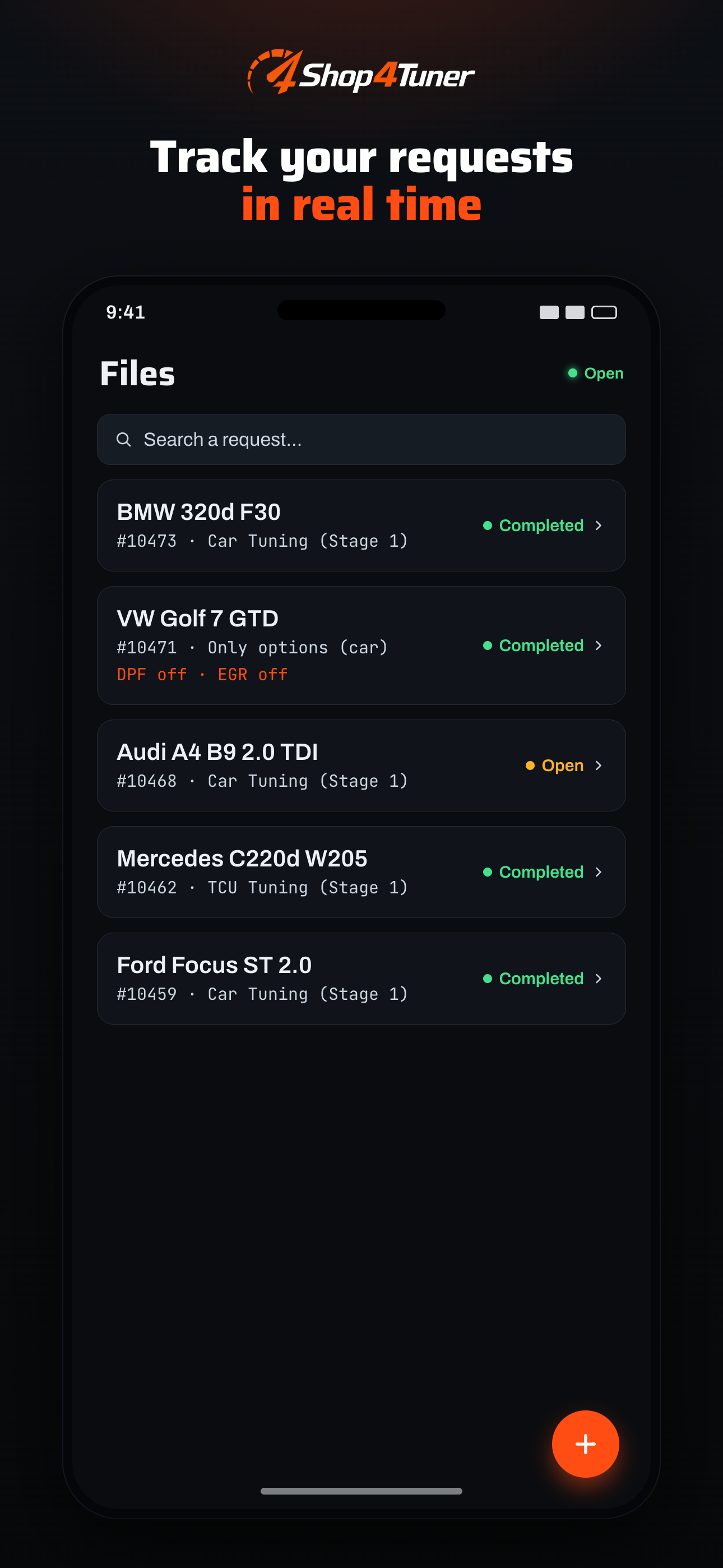The image size is (723, 1568).
Task: Open Audi A4 B9 row chevron
Action: [x=598, y=765]
